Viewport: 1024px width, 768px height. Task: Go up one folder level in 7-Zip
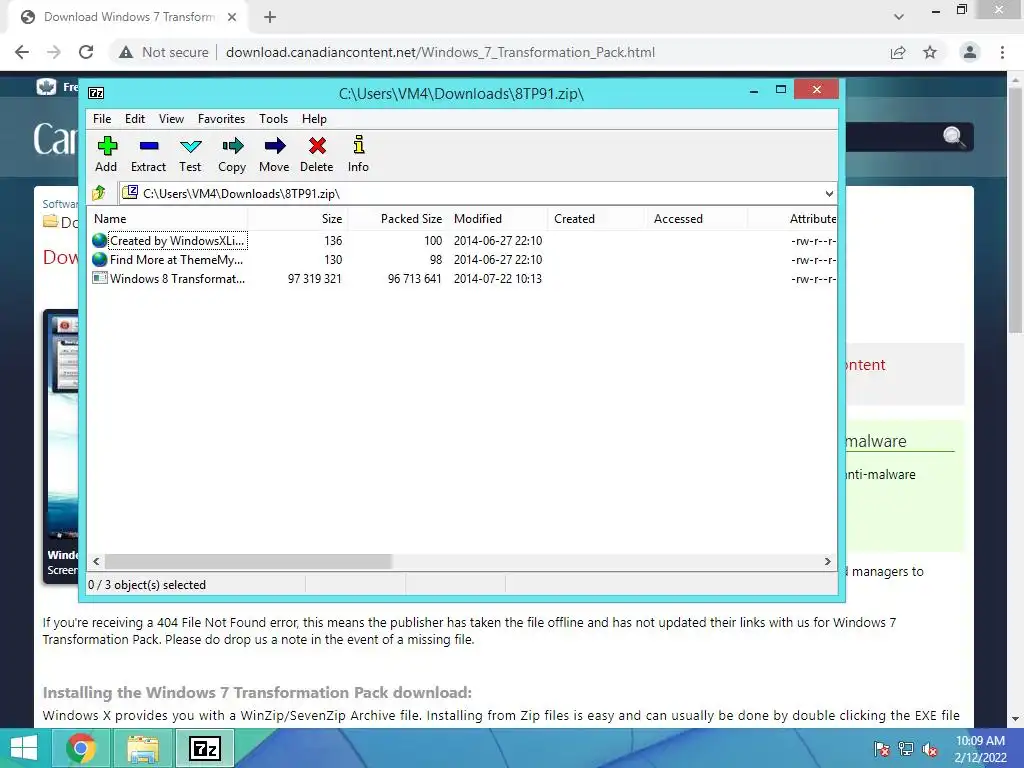(x=99, y=193)
